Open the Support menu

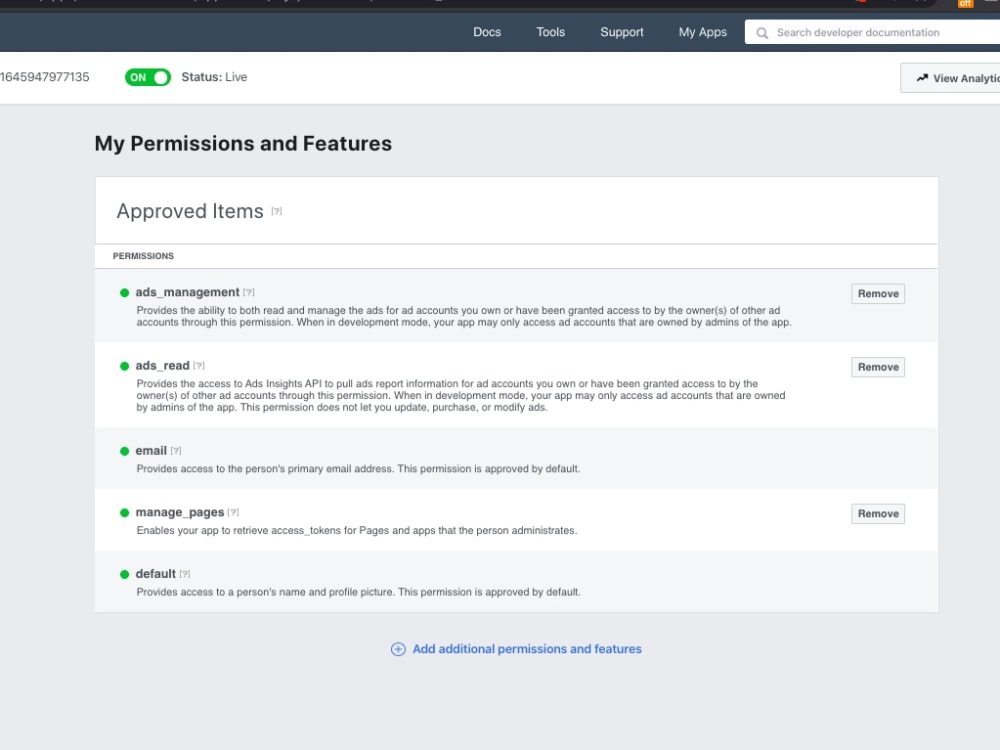pyautogui.click(x=622, y=32)
